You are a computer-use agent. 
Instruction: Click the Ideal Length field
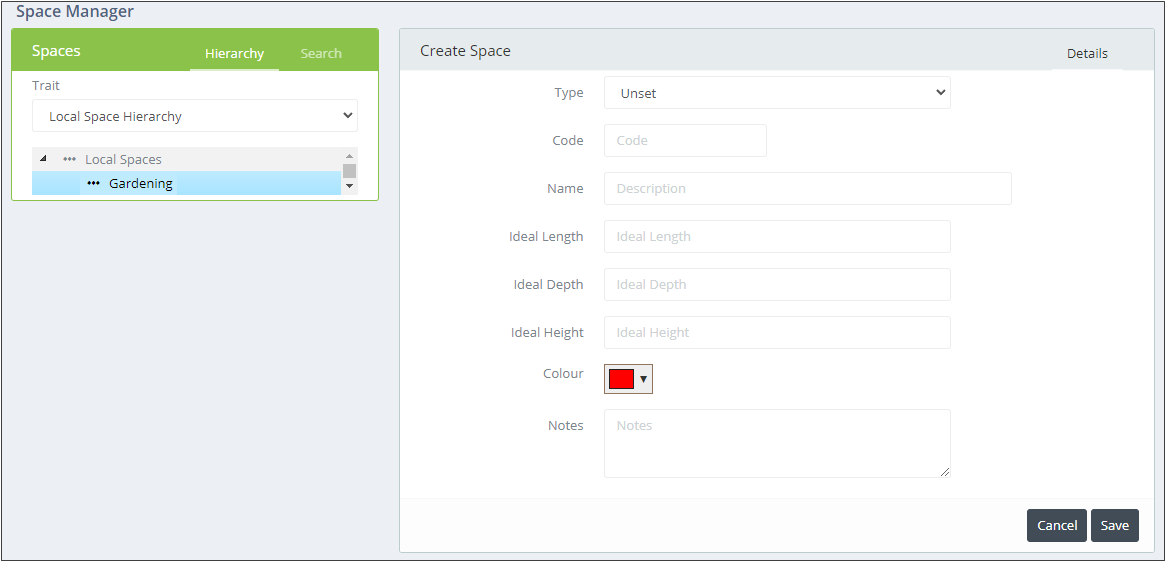(777, 236)
